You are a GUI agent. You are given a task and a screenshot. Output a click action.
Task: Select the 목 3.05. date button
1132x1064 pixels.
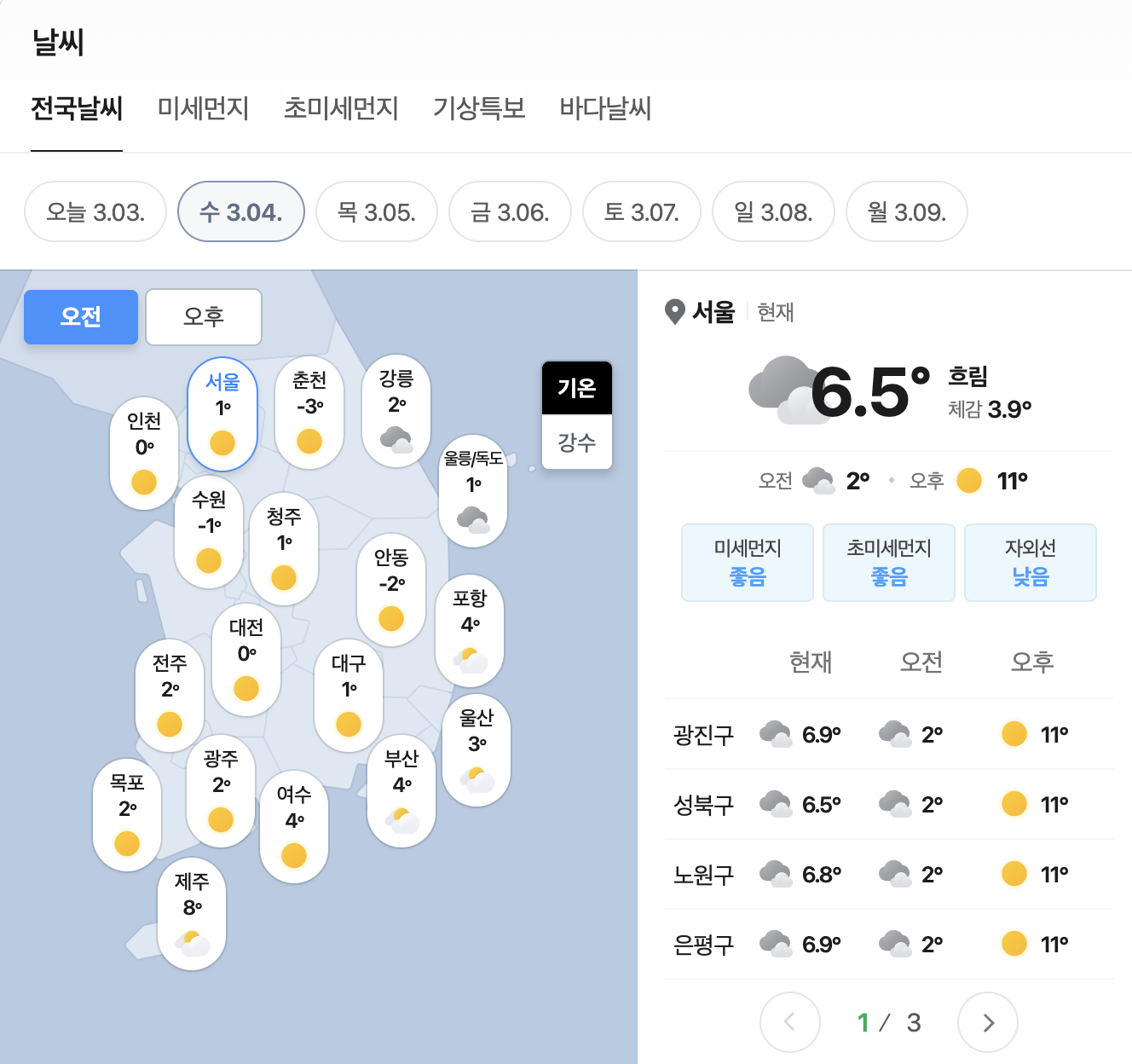[377, 211]
